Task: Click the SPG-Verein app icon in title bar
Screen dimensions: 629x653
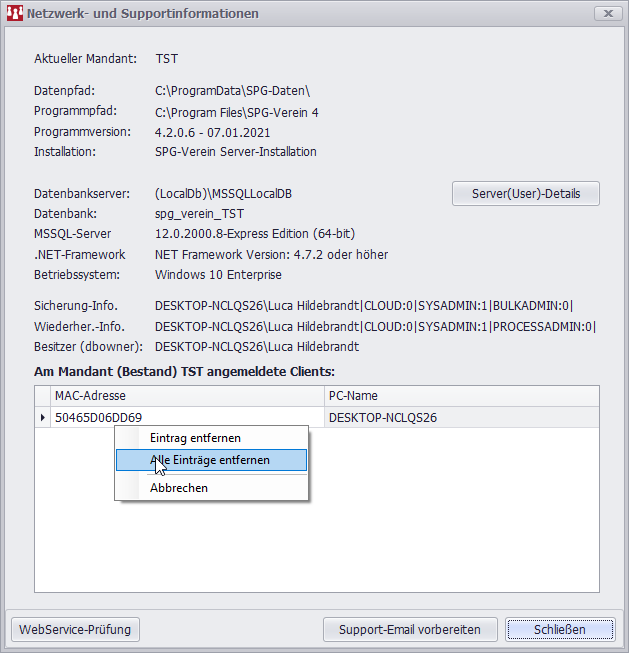Action: pos(15,14)
